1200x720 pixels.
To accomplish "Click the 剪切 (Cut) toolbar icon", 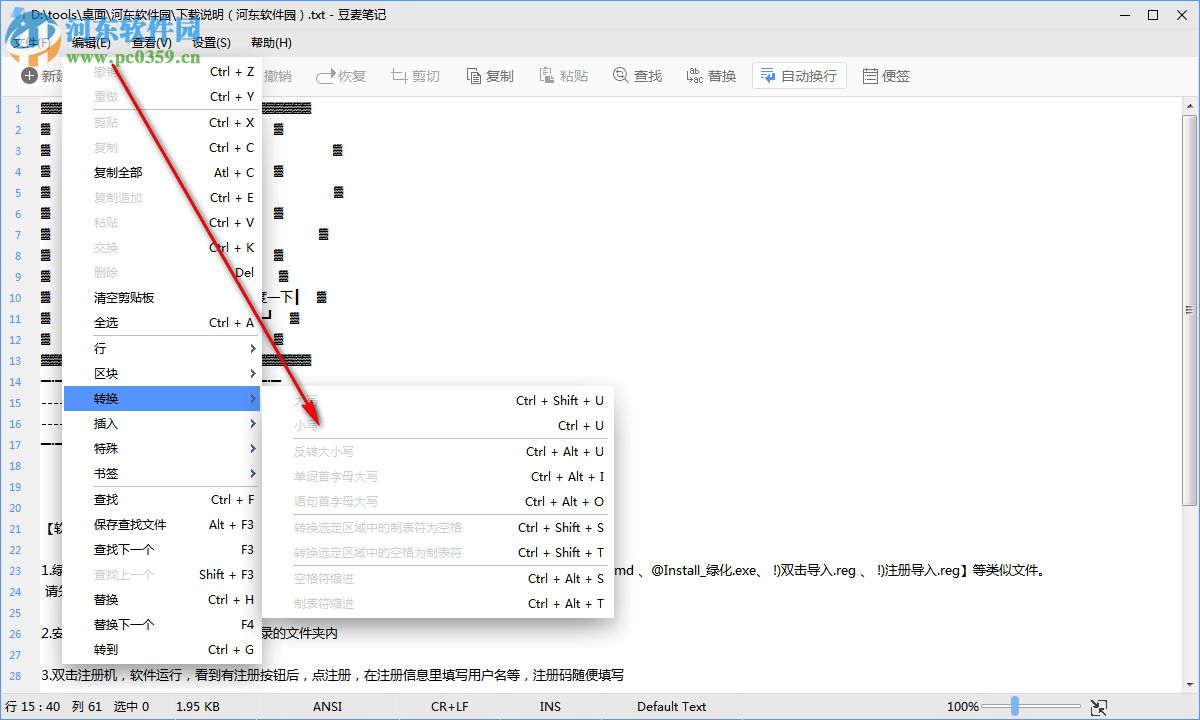I will (415, 74).
